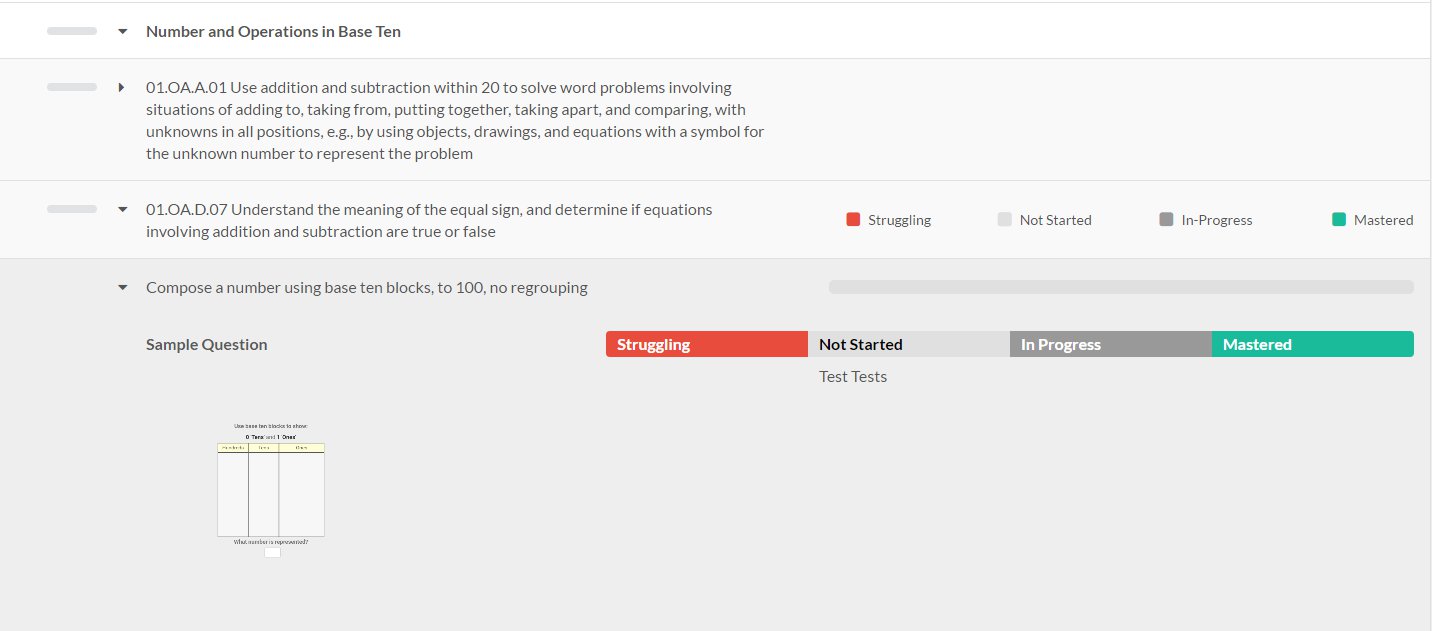Click the light gray Not Started legend square

[1005, 220]
